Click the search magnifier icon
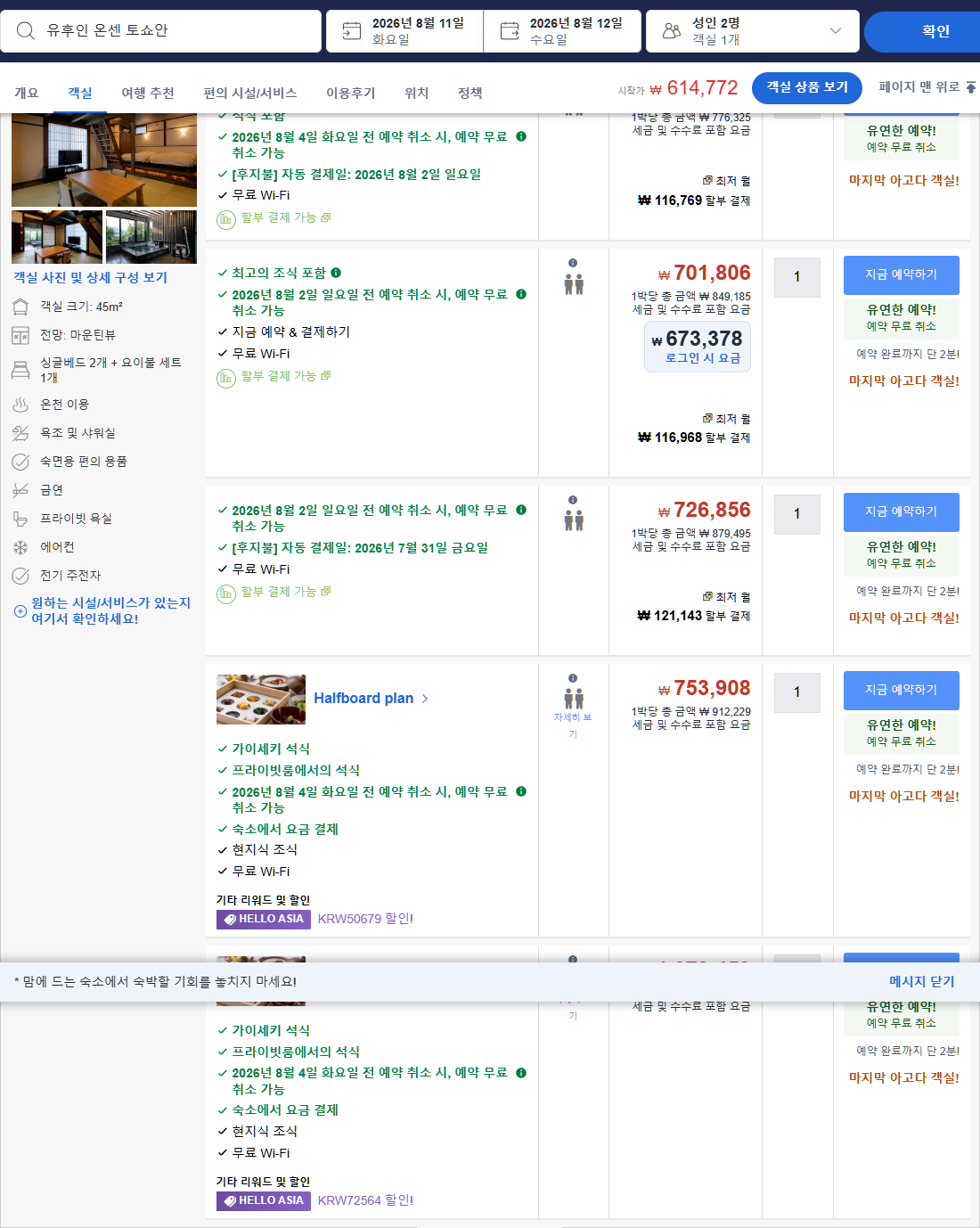Image resolution: width=980 pixels, height=1228 pixels. (26, 31)
